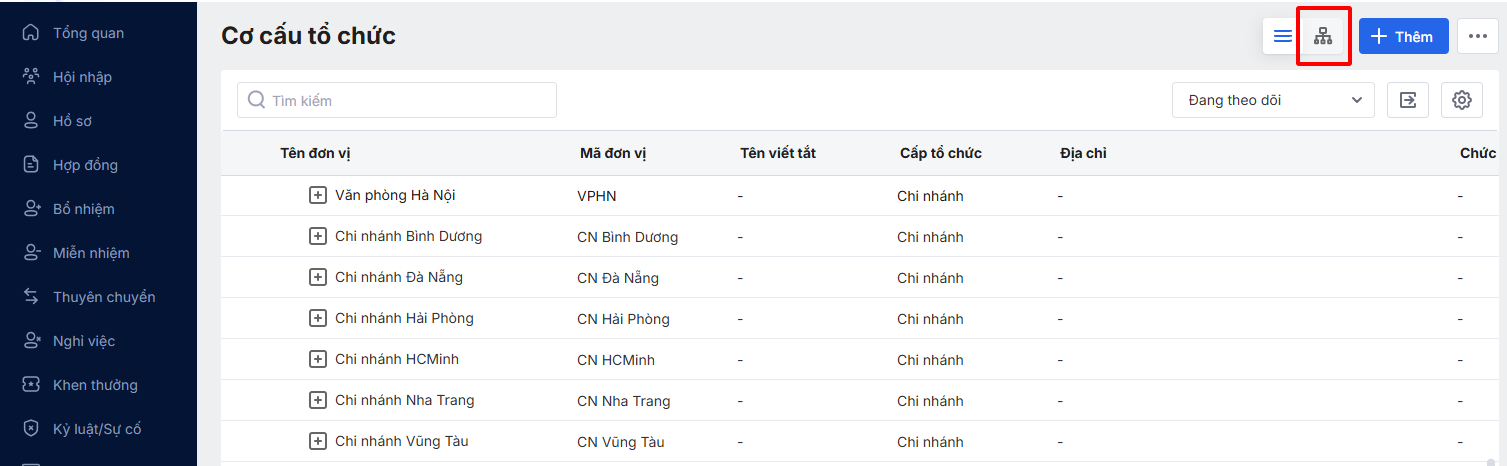Open table settings gear icon
The width and height of the screenshot is (1507, 466).
(x=1461, y=100)
